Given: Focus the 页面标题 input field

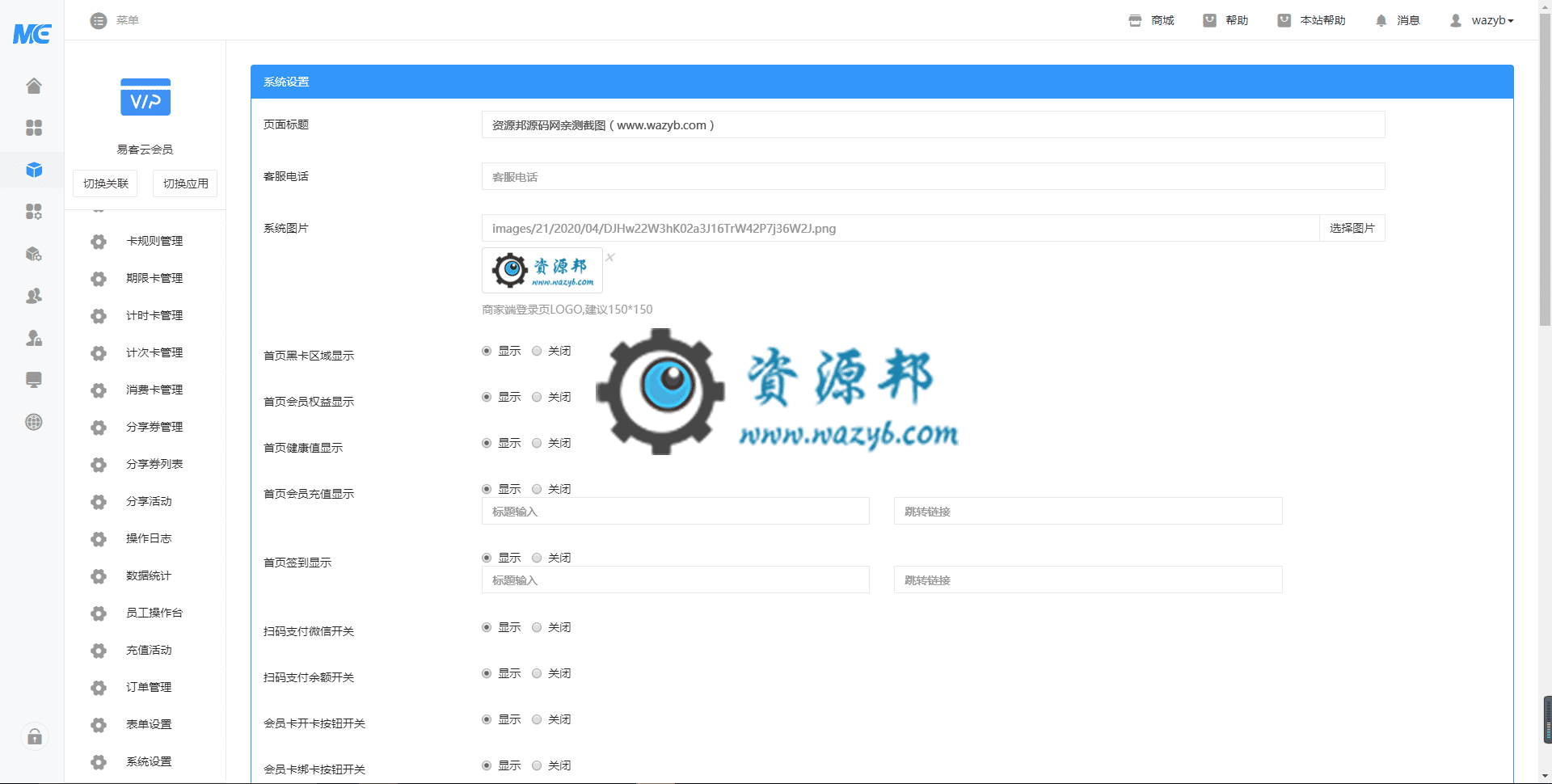Looking at the screenshot, I should [933, 124].
